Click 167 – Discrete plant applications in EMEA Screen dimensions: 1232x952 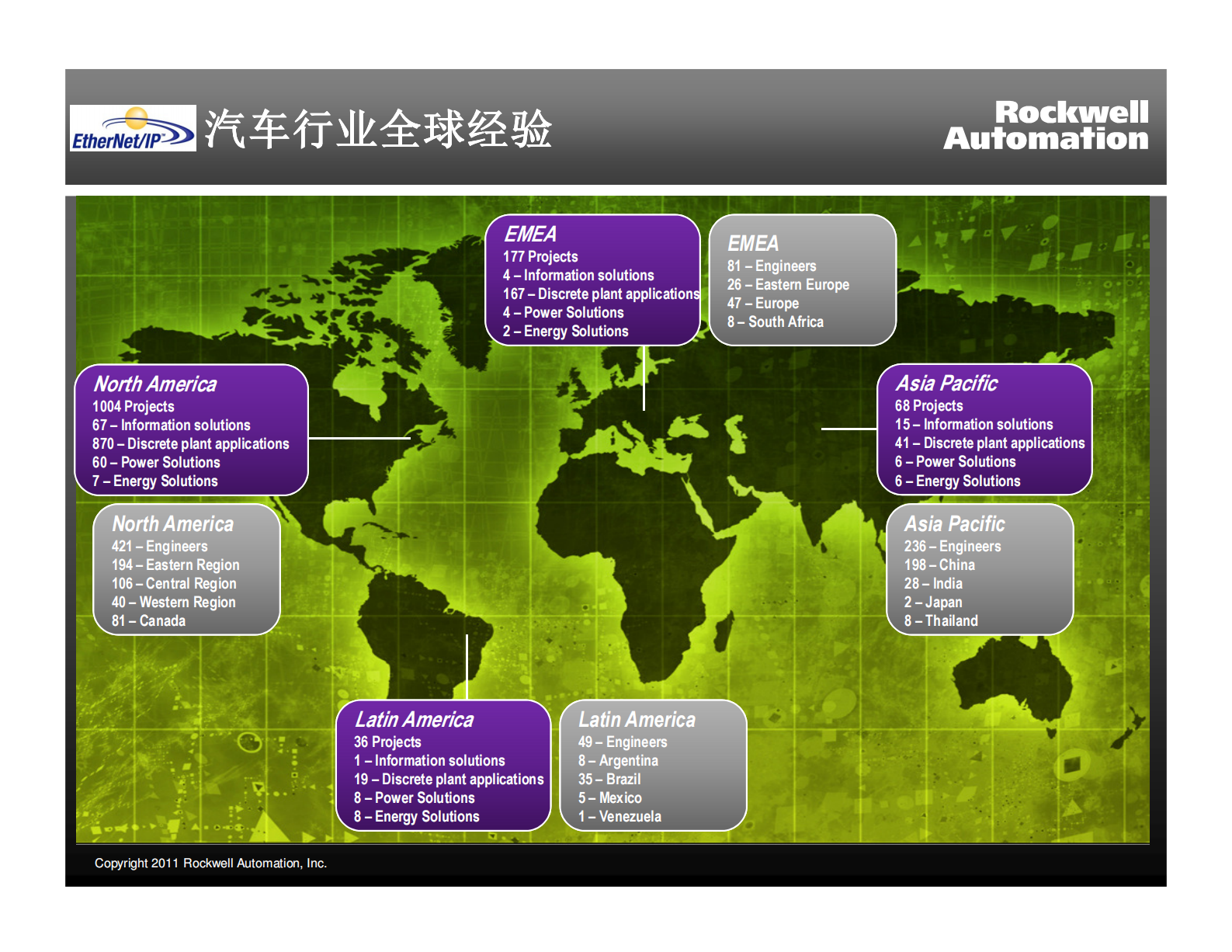[x=601, y=294]
